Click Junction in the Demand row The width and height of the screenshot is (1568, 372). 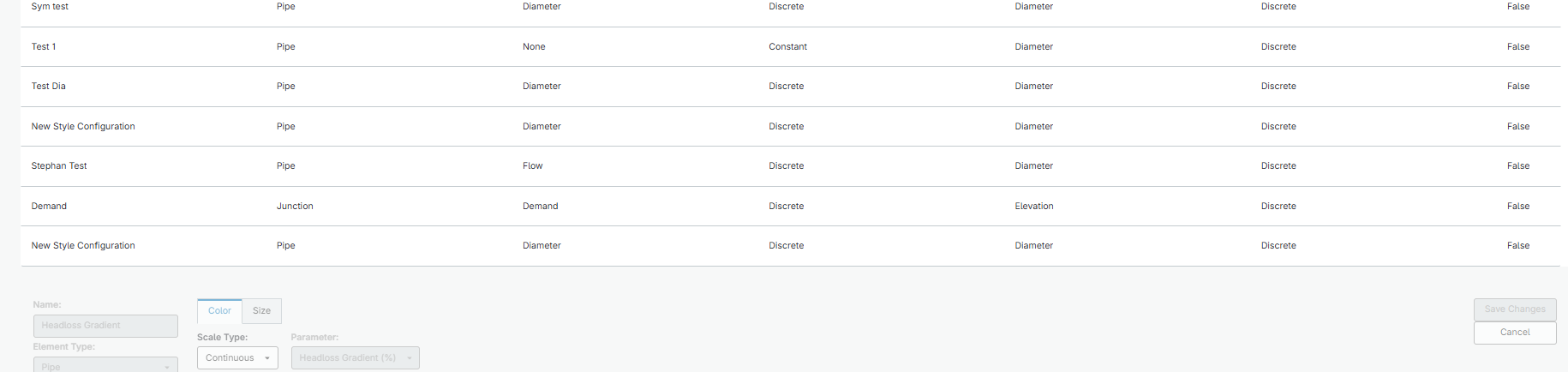point(295,207)
